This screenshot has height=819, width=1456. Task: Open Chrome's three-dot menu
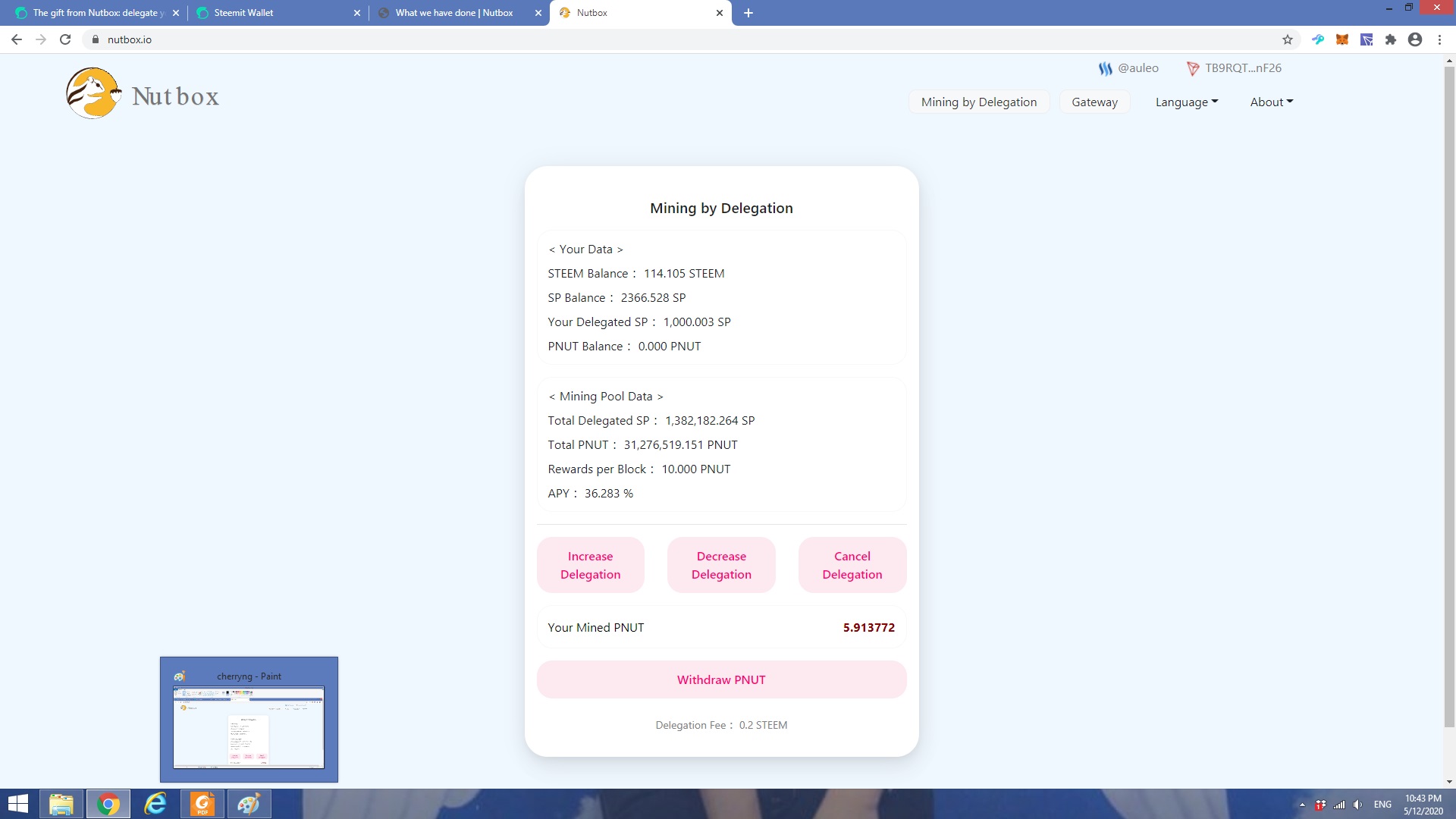1439,39
